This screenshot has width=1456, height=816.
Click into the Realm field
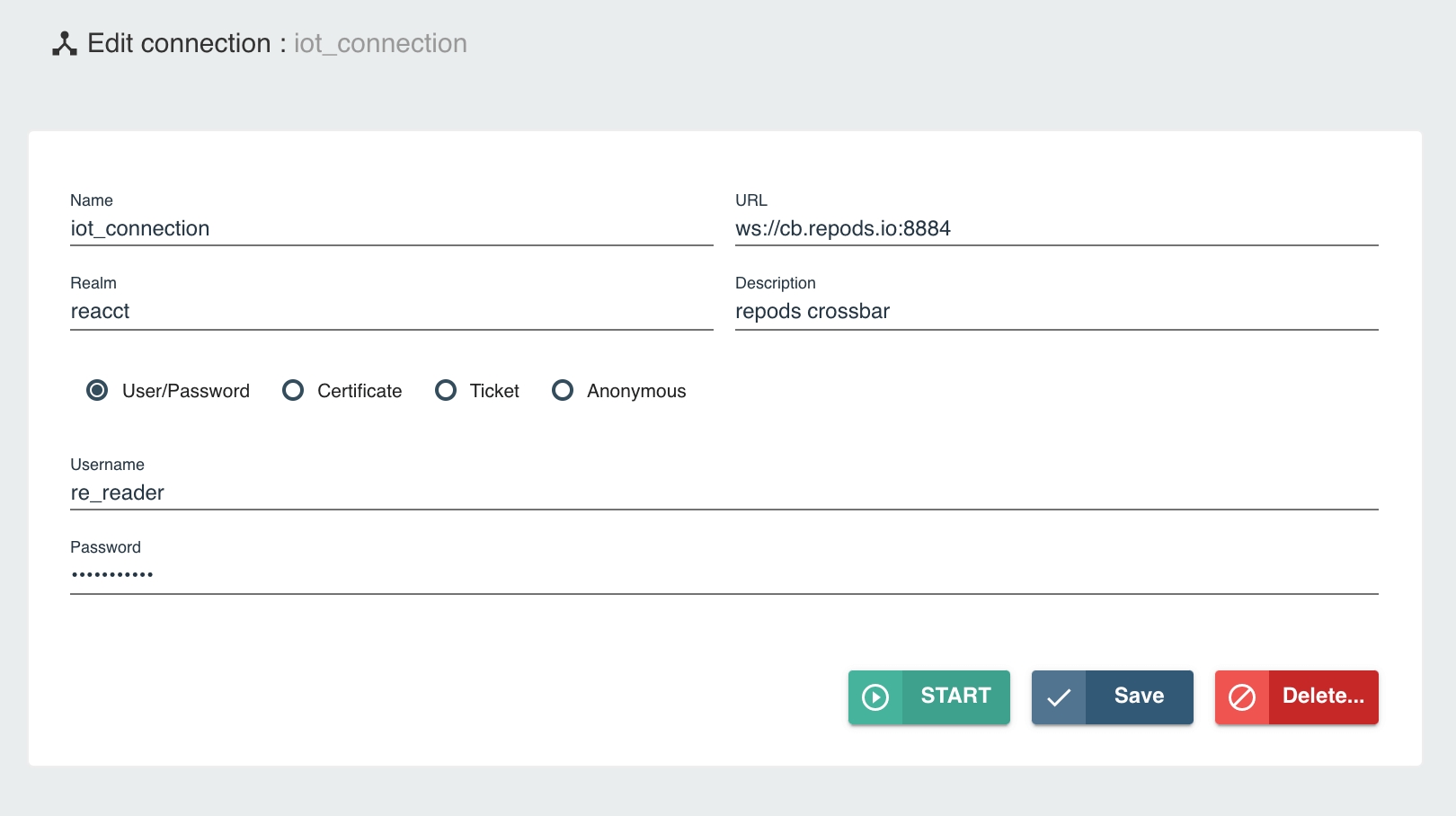[x=391, y=312]
